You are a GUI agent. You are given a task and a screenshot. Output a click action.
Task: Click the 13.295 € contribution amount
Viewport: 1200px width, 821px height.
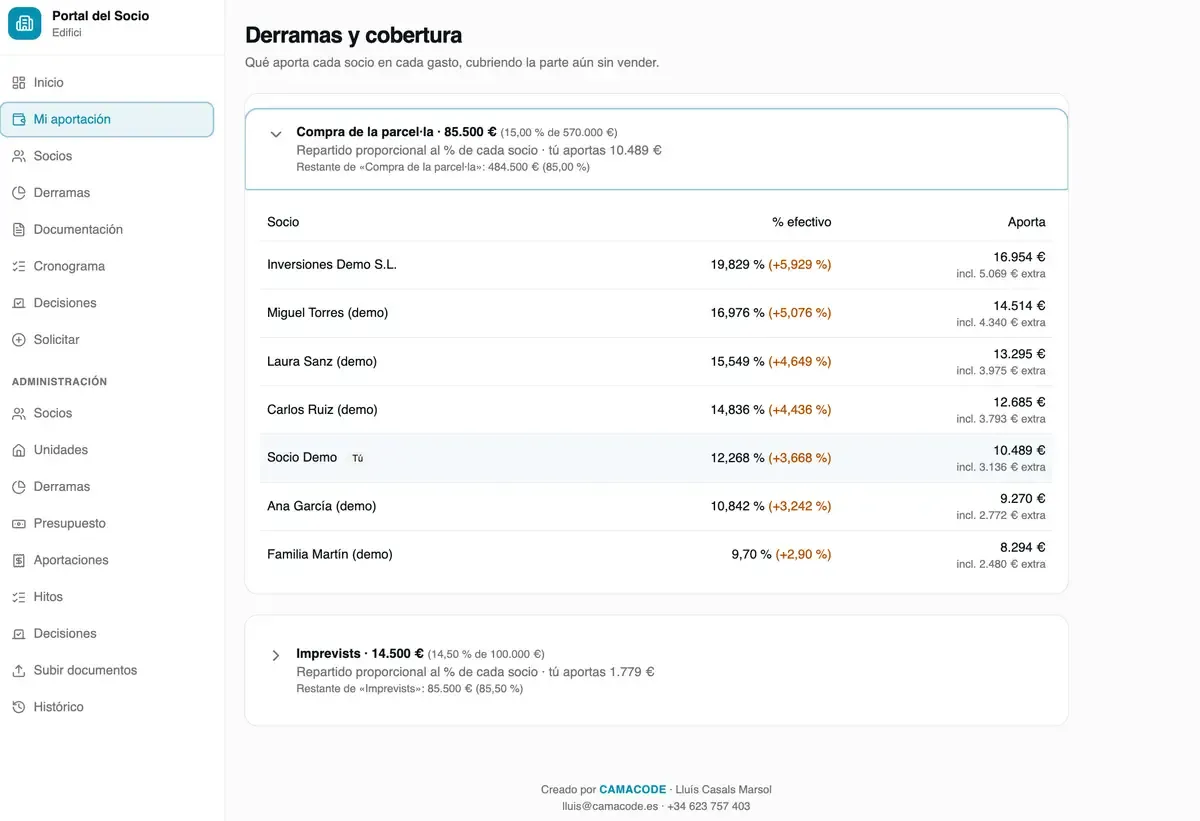coord(1019,354)
